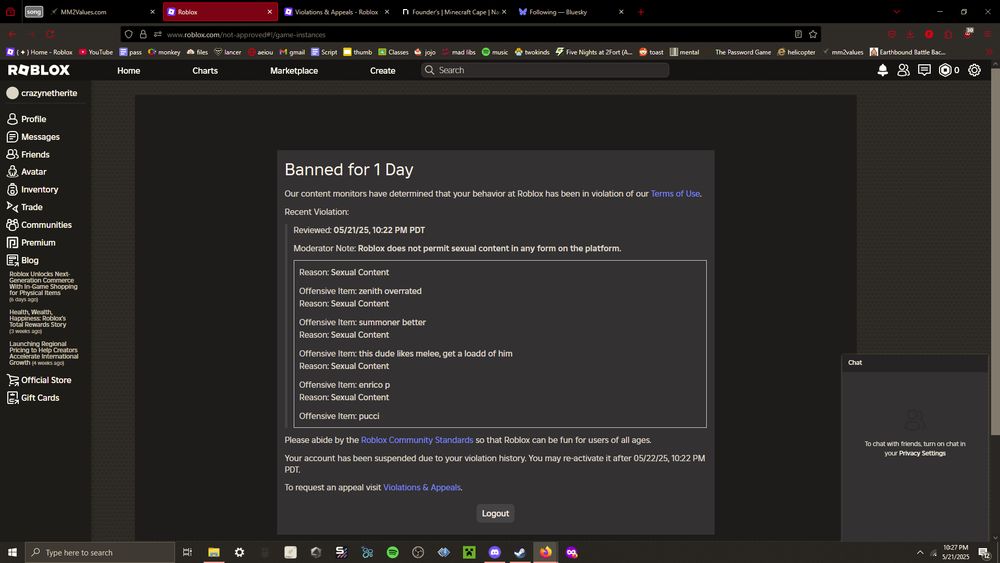1000x563 pixels.
Task: Open Friends in the sidebar
Action: (x=28, y=154)
